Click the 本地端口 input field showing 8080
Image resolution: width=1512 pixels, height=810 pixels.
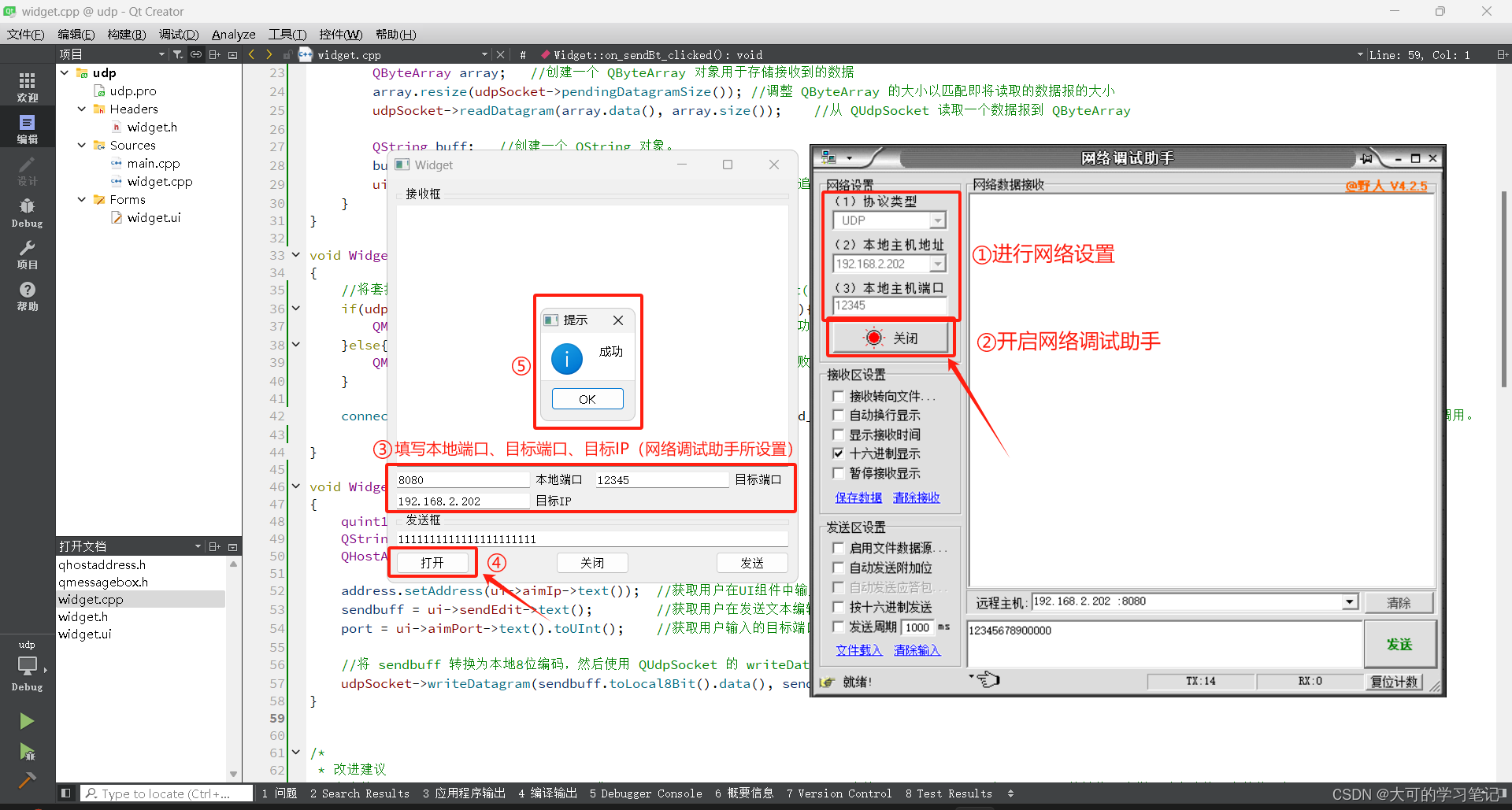pos(463,479)
